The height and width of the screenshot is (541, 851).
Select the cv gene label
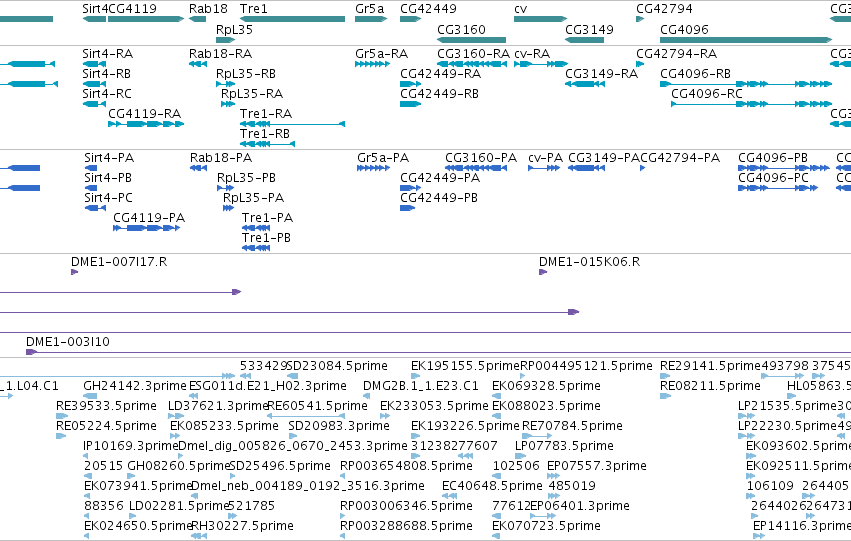coord(520,9)
